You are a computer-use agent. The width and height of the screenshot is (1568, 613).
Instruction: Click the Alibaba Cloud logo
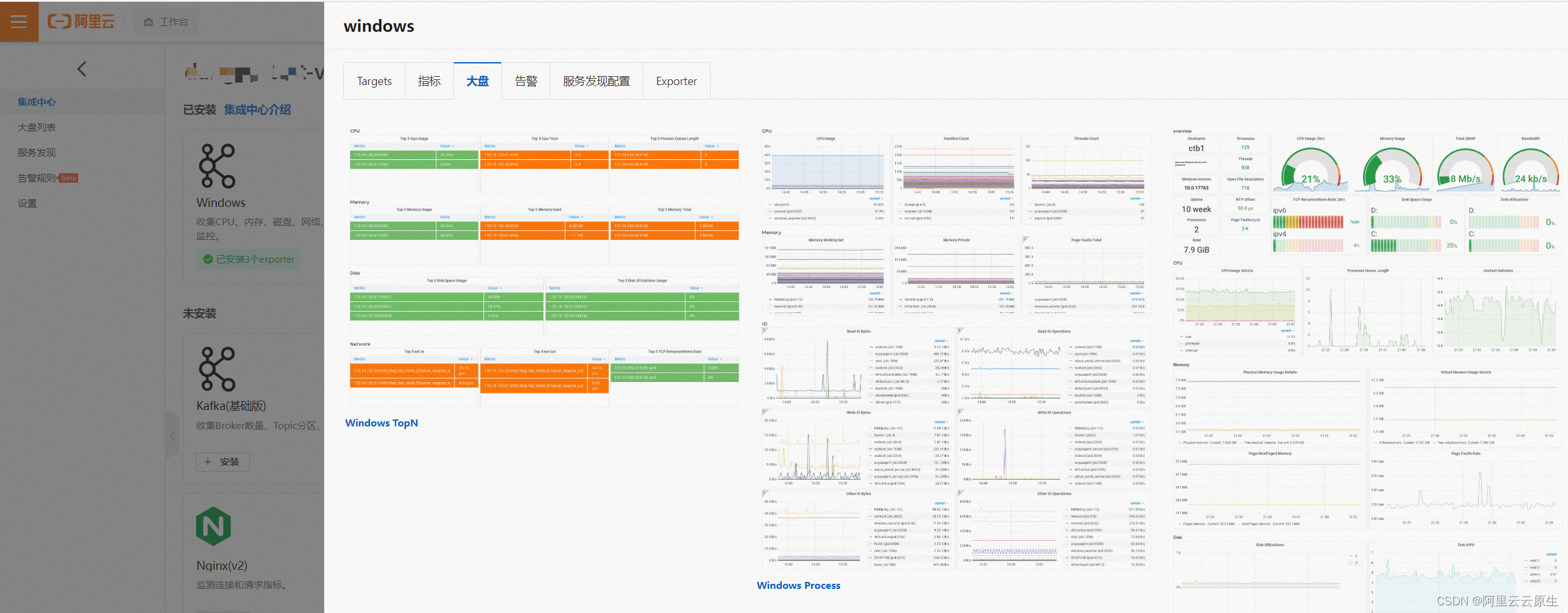pyautogui.click(x=81, y=22)
